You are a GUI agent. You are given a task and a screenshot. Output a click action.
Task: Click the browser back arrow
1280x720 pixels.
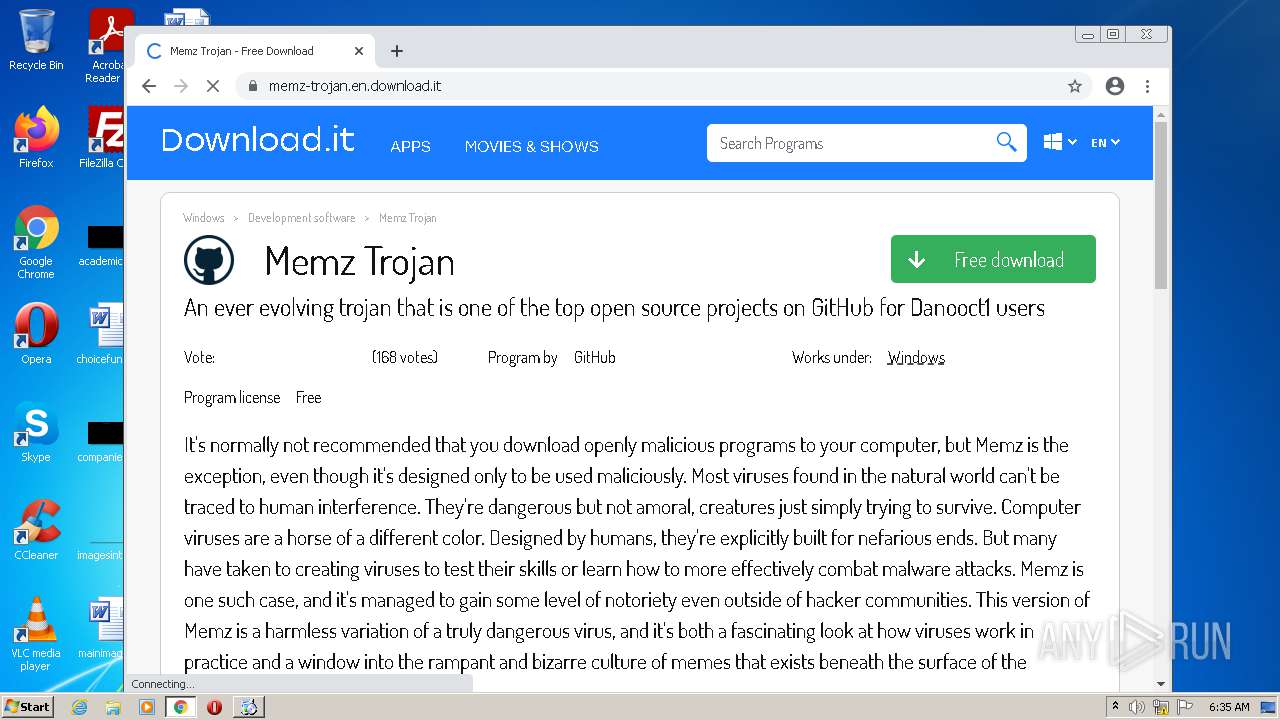(149, 86)
